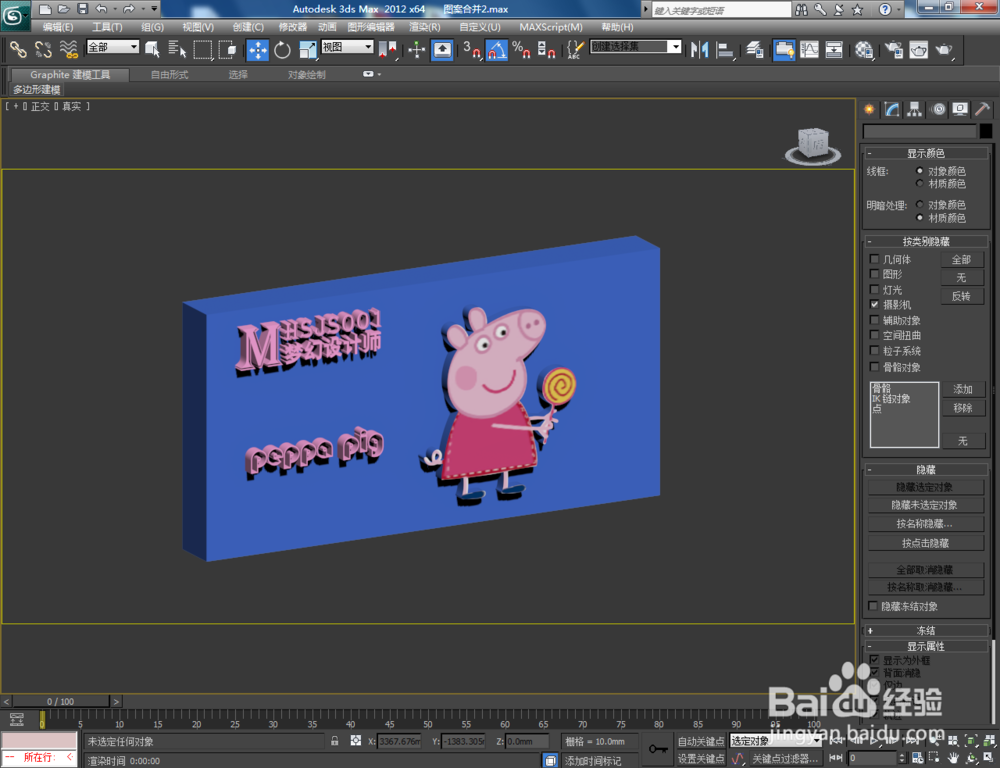Open the 工具(T) menu

click(107, 27)
